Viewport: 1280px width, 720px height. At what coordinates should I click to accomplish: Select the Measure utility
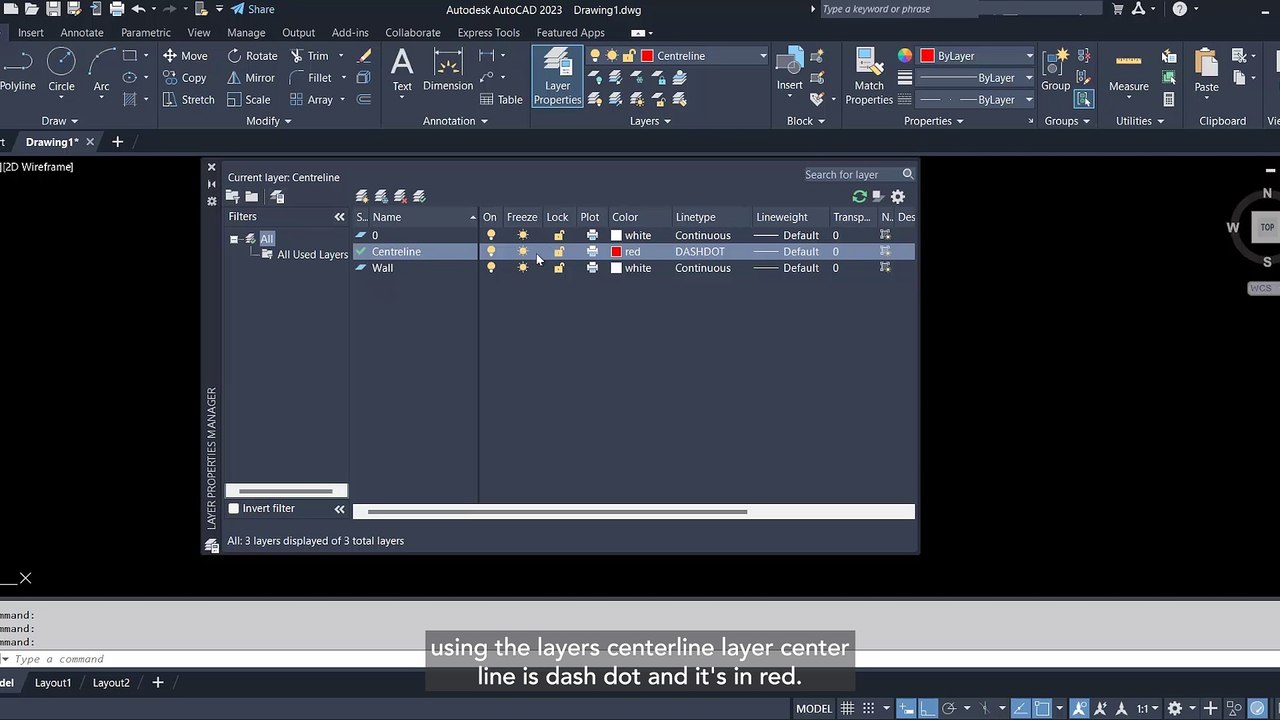click(1128, 71)
